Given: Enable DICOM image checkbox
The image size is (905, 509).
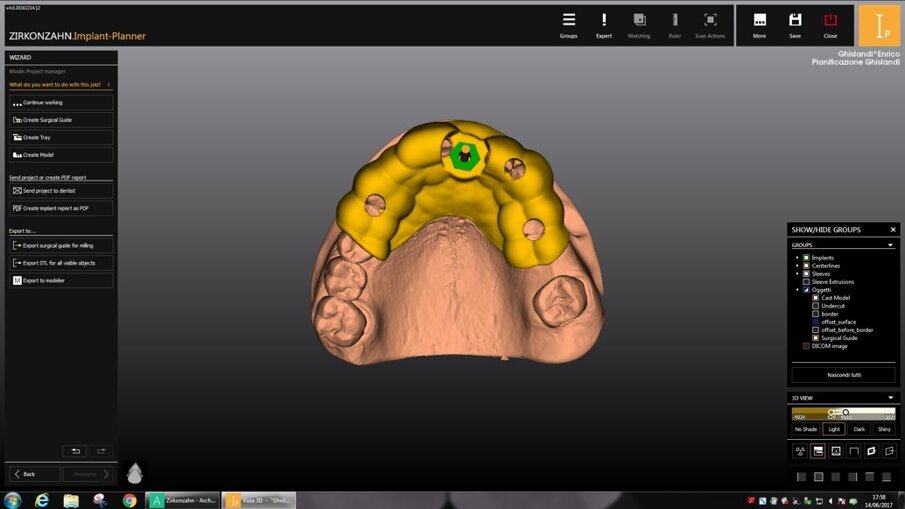Looking at the screenshot, I should click(x=806, y=346).
